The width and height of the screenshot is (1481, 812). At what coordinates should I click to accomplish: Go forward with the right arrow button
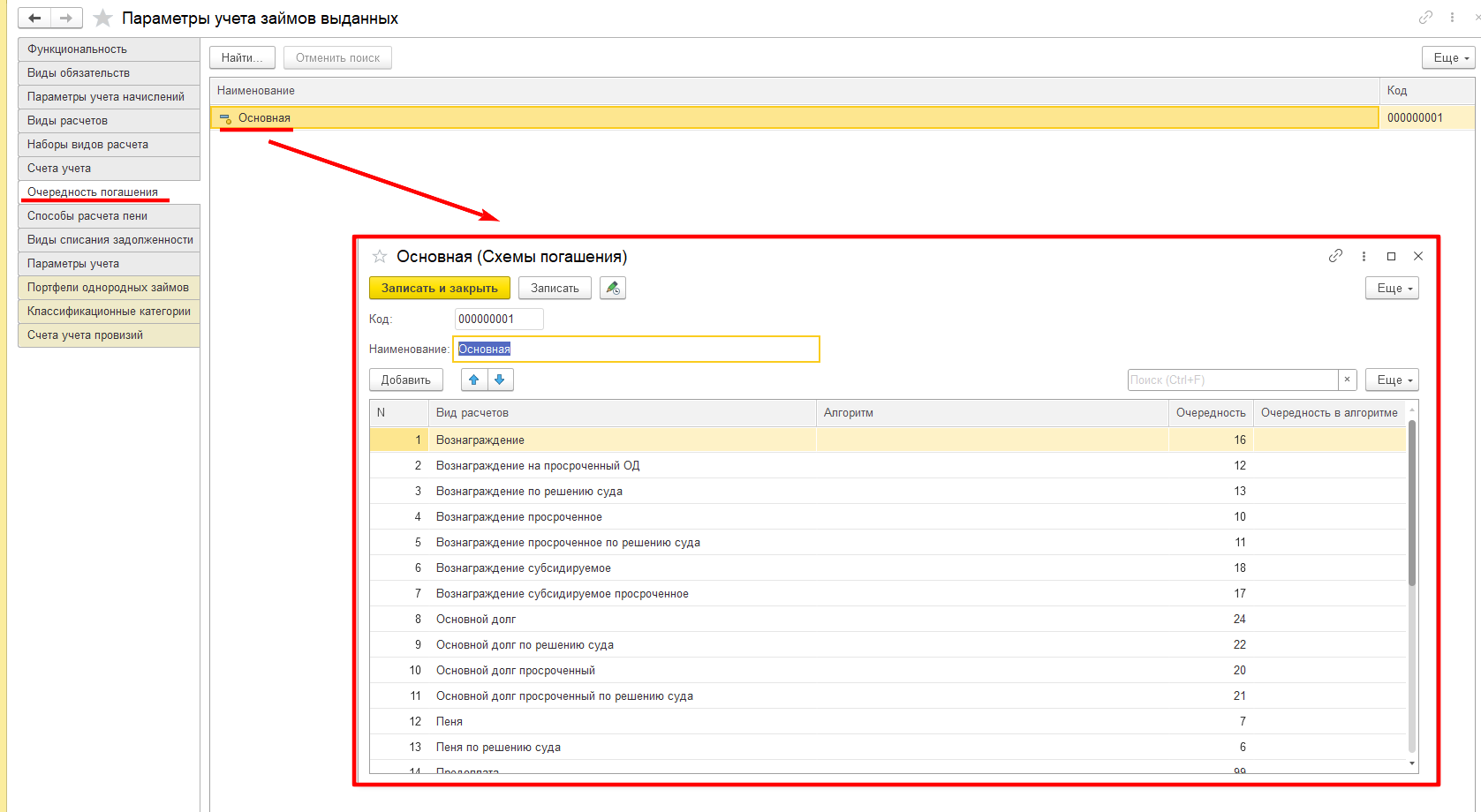pos(66,18)
